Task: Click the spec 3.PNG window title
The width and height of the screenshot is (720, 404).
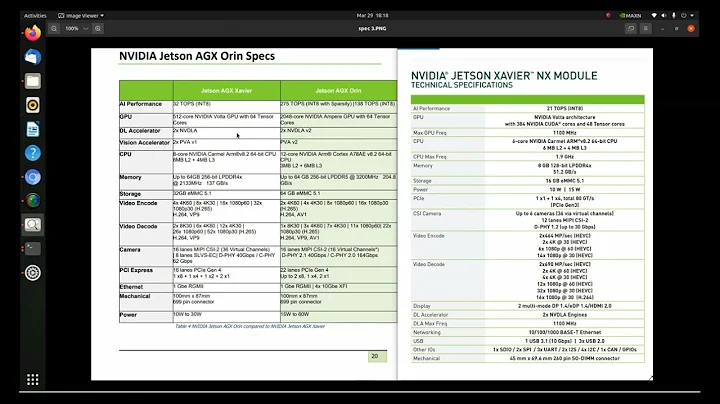Action: tap(372, 28)
